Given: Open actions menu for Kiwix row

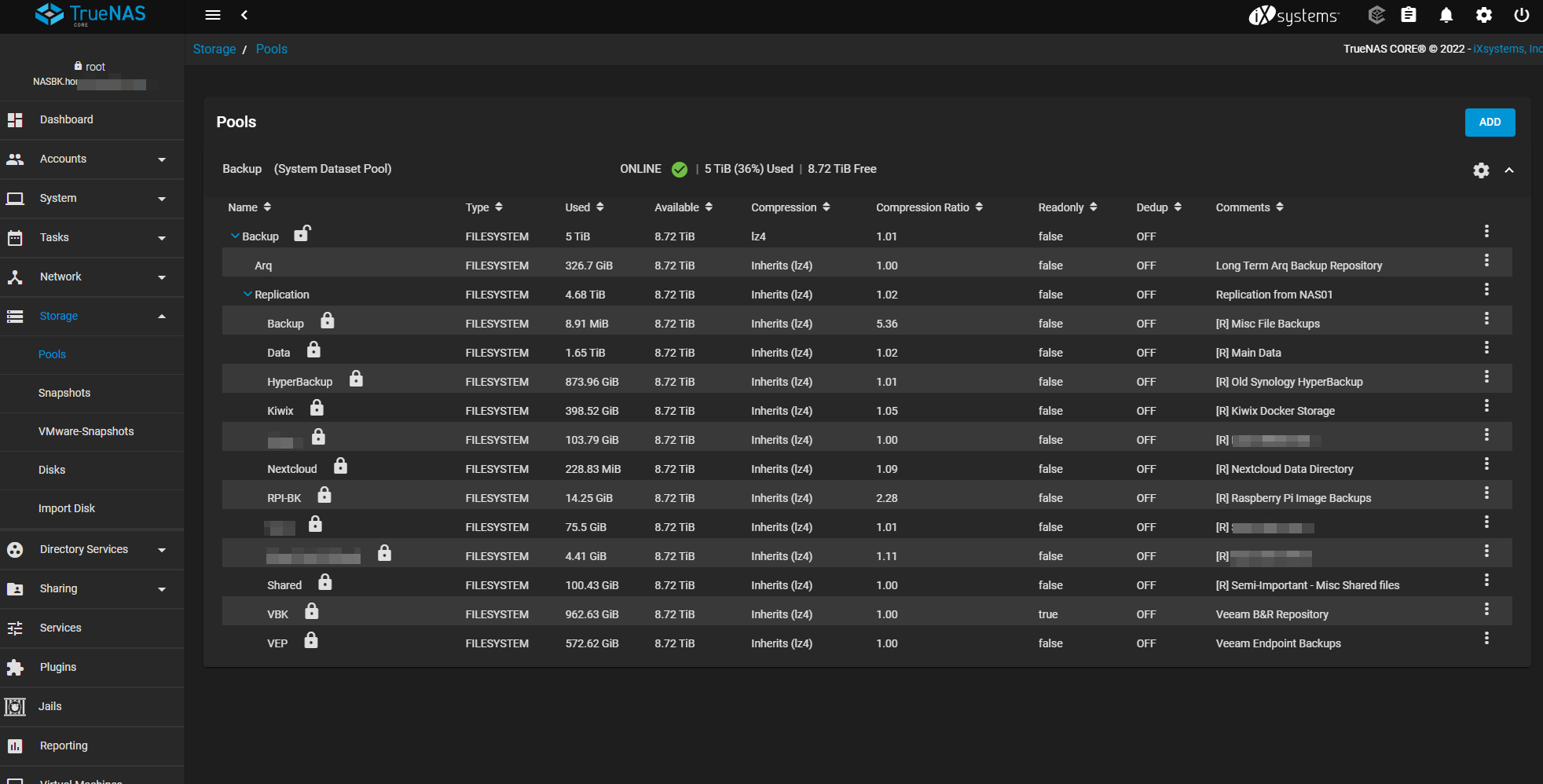Looking at the screenshot, I should tap(1486, 405).
